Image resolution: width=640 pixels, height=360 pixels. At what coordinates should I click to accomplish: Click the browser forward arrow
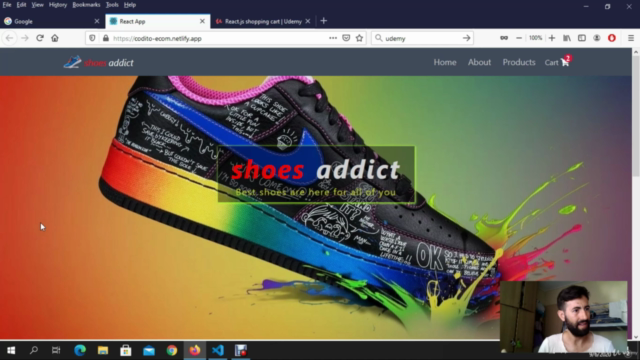click(x=25, y=38)
